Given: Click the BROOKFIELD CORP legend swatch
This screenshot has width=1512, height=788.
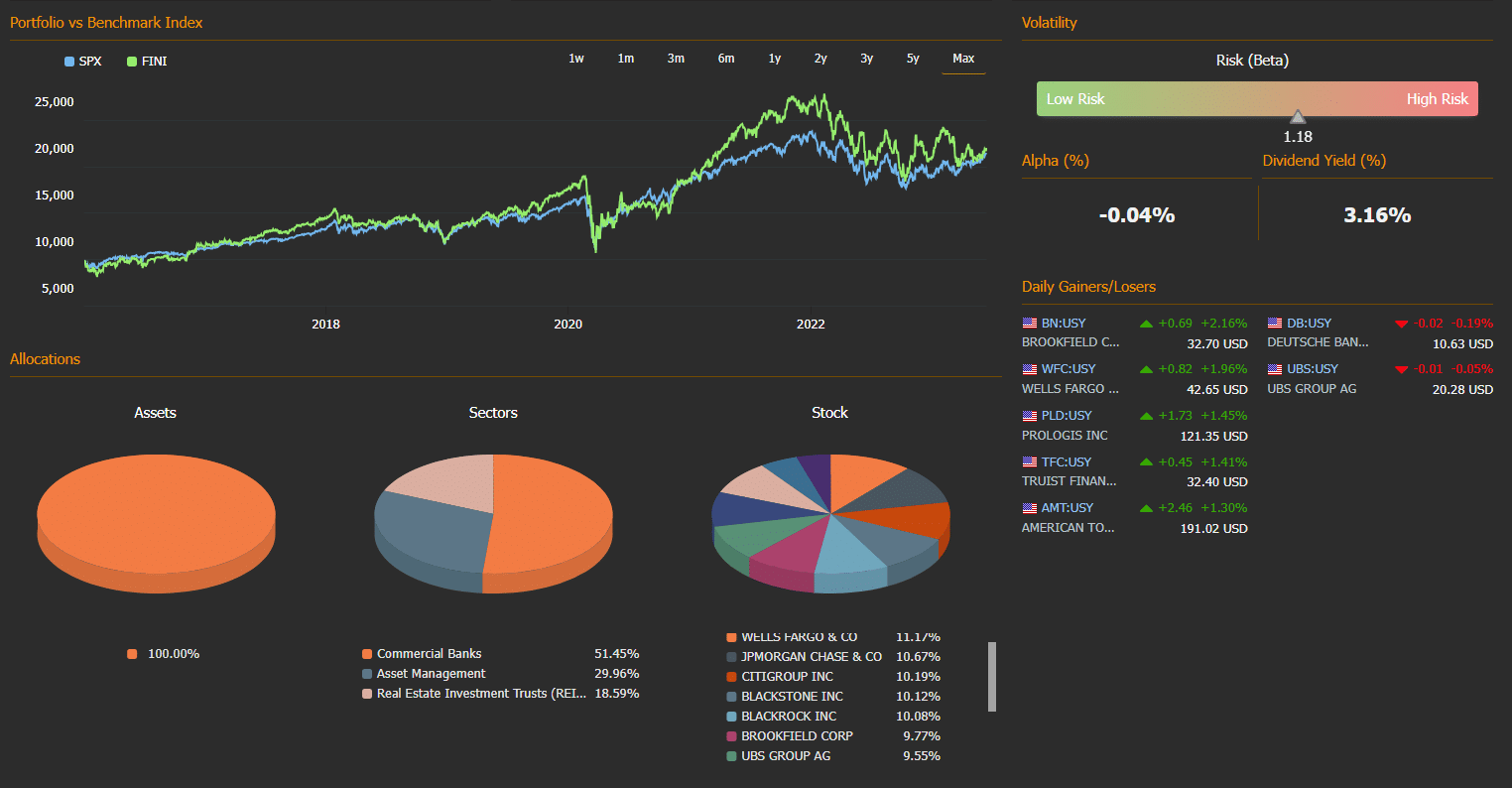Looking at the screenshot, I should [732, 736].
